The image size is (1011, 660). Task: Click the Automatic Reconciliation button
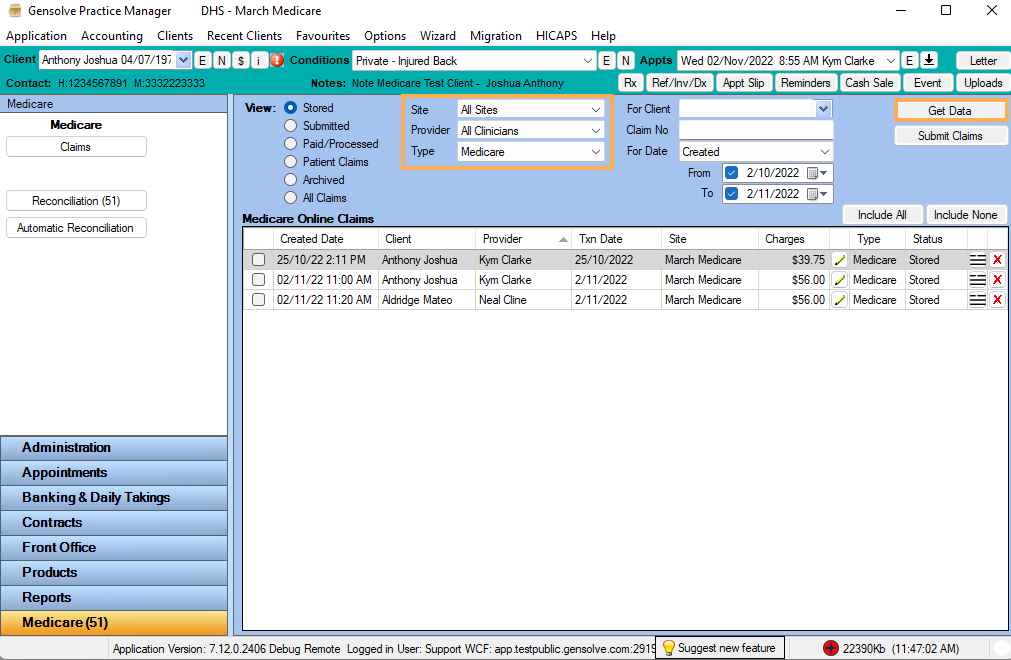76,228
